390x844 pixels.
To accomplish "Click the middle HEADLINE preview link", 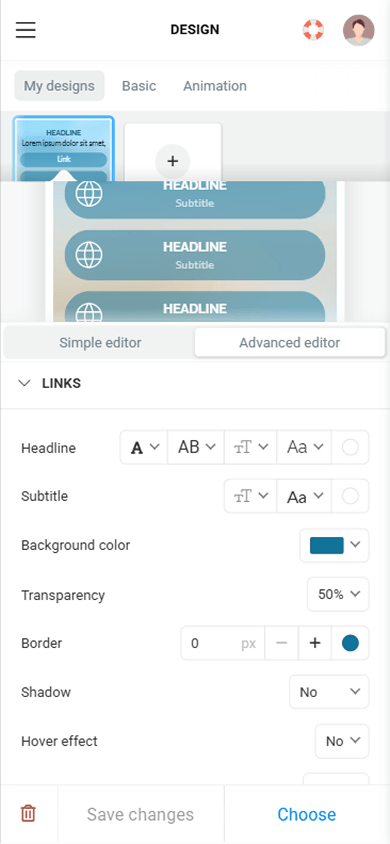I will (195, 255).
